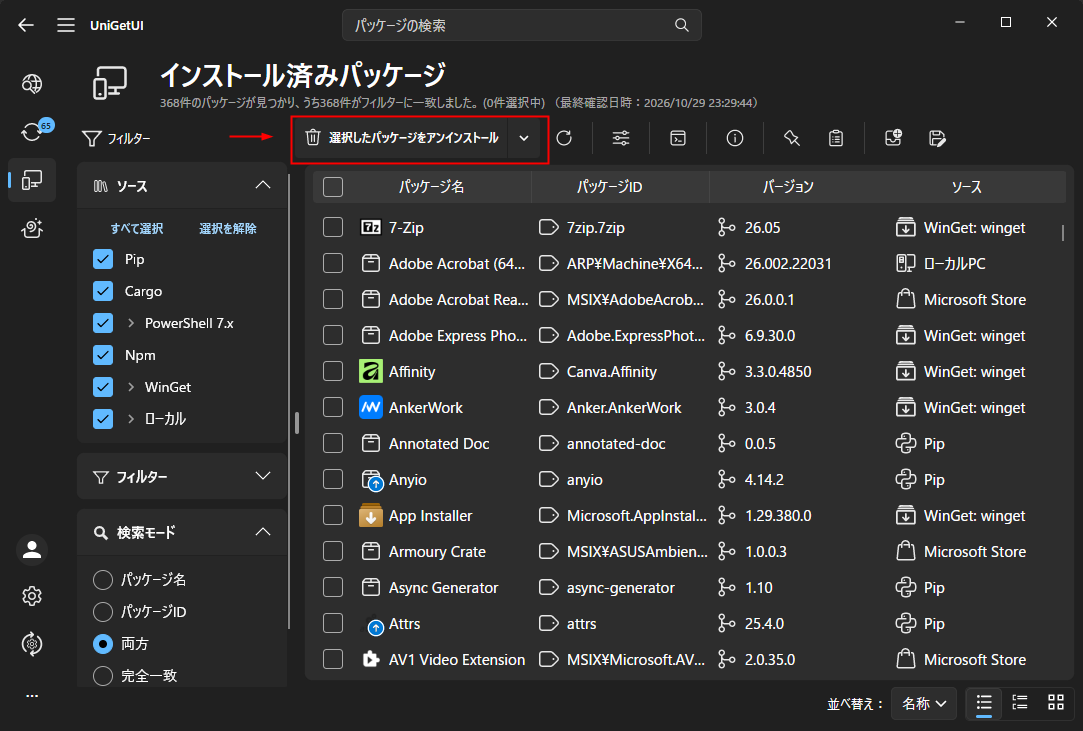Click the Affinity package icon
The image size is (1083, 731).
pyautogui.click(x=371, y=372)
